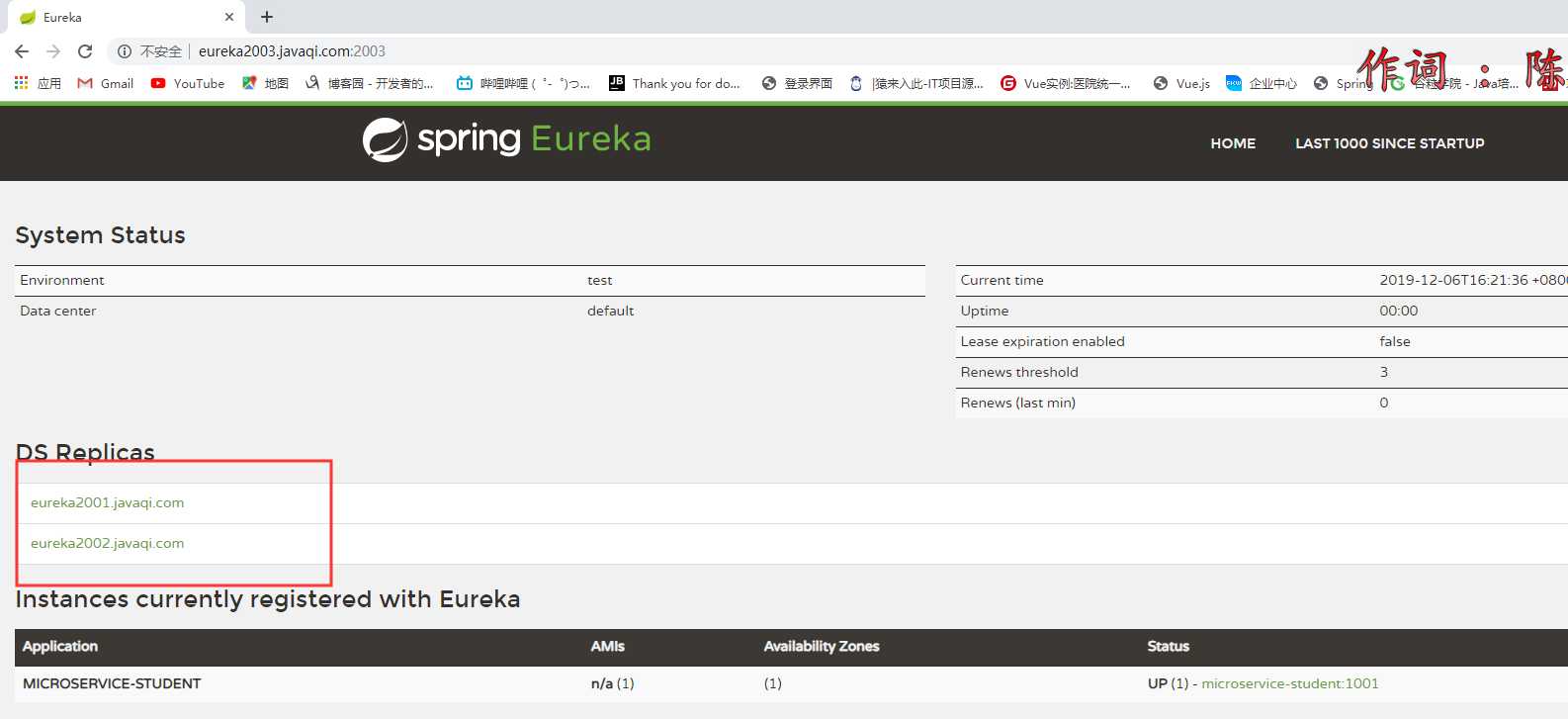
Task: Click the Data center row label
Action: click(58, 311)
